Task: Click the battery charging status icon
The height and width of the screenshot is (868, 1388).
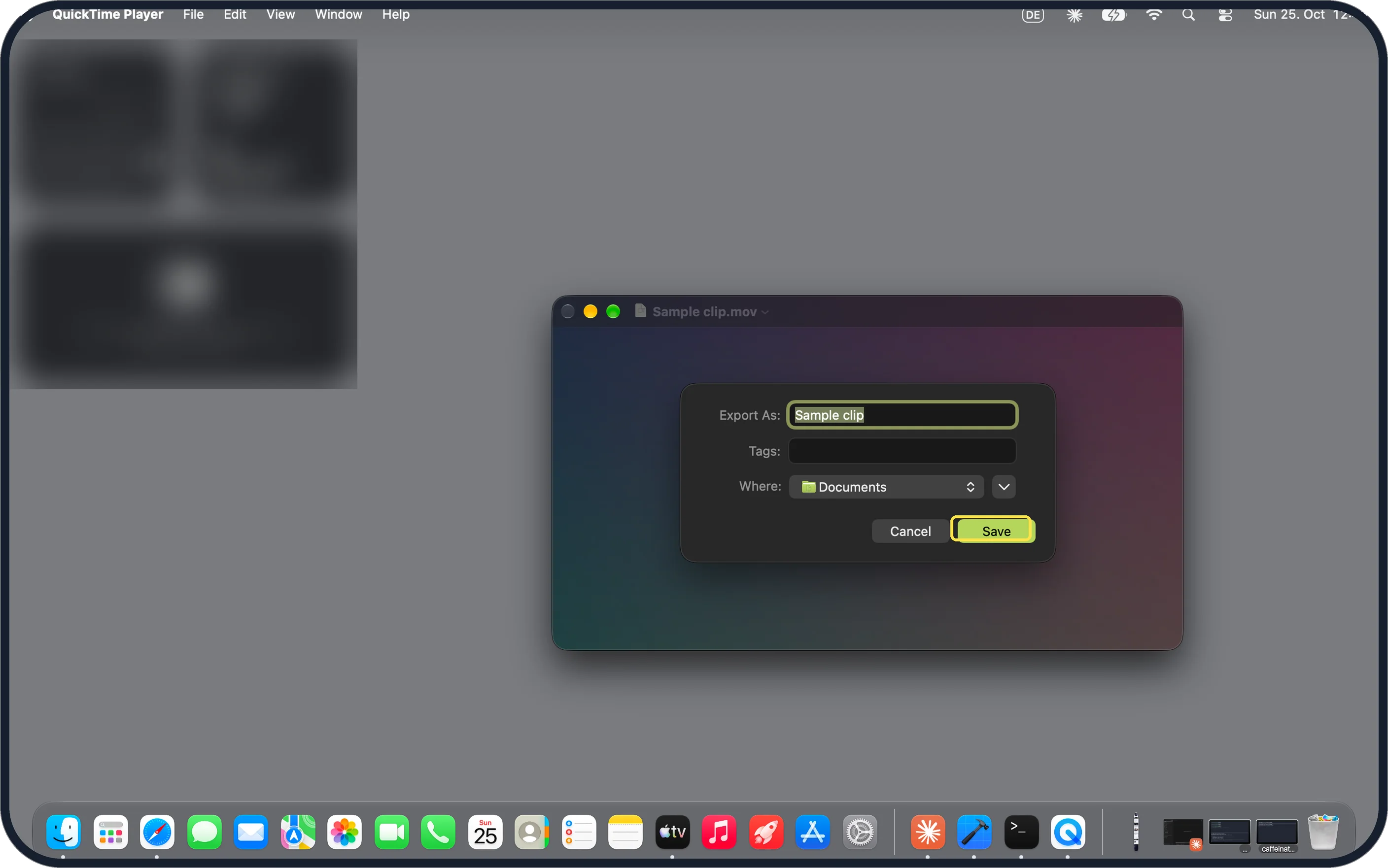Action: click(x=1113, y=15)
